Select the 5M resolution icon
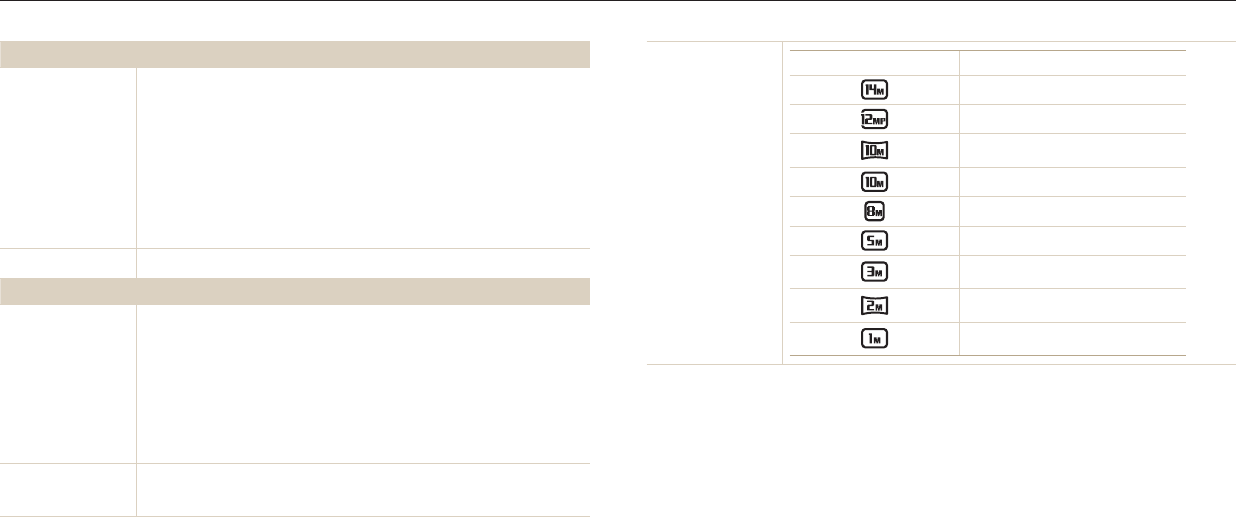The width and height of the screenshot is (1236, 517). pyautogui.click(x=873, y=241)
